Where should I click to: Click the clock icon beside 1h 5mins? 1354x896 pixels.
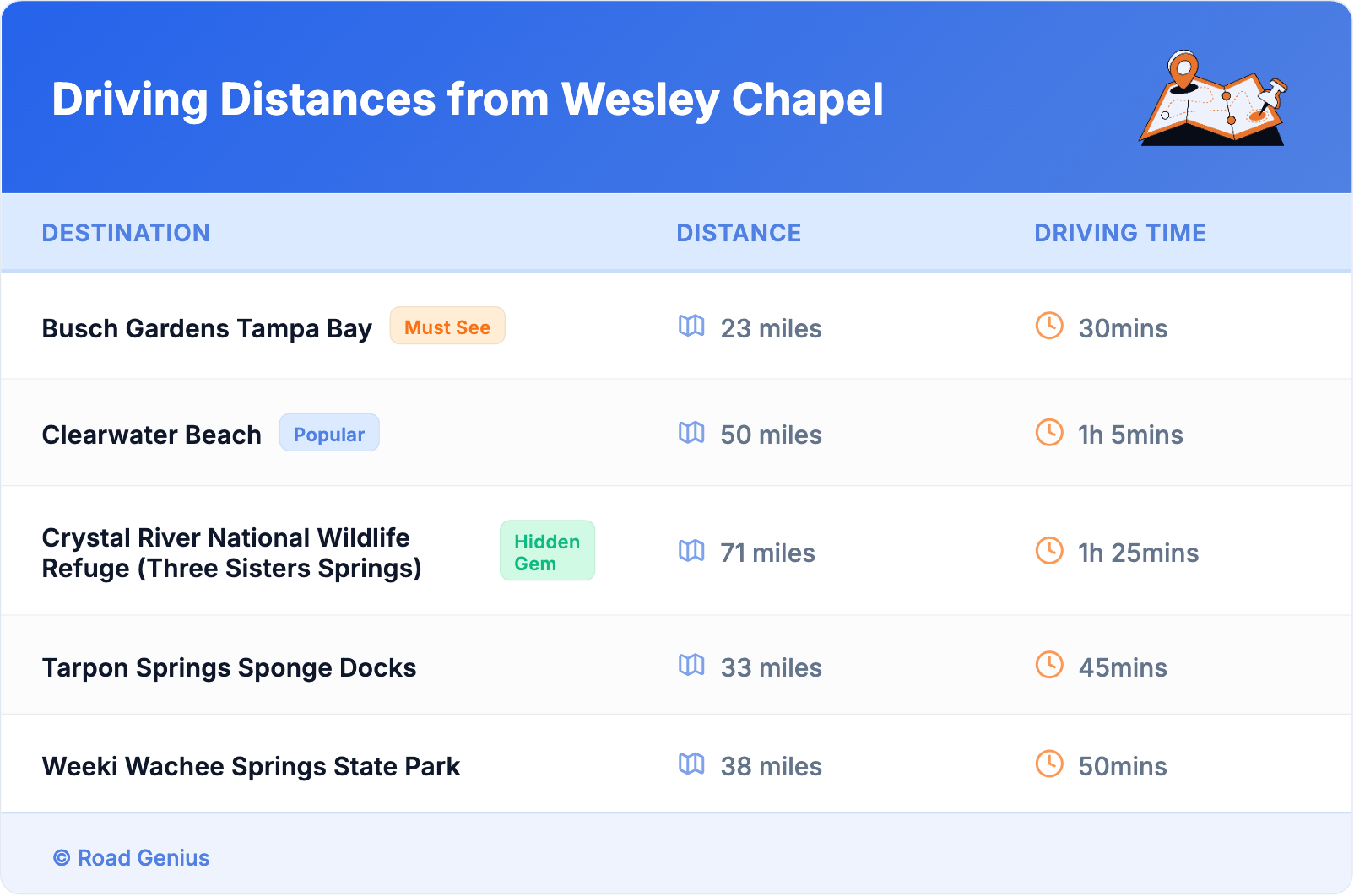pos(1049,433)
